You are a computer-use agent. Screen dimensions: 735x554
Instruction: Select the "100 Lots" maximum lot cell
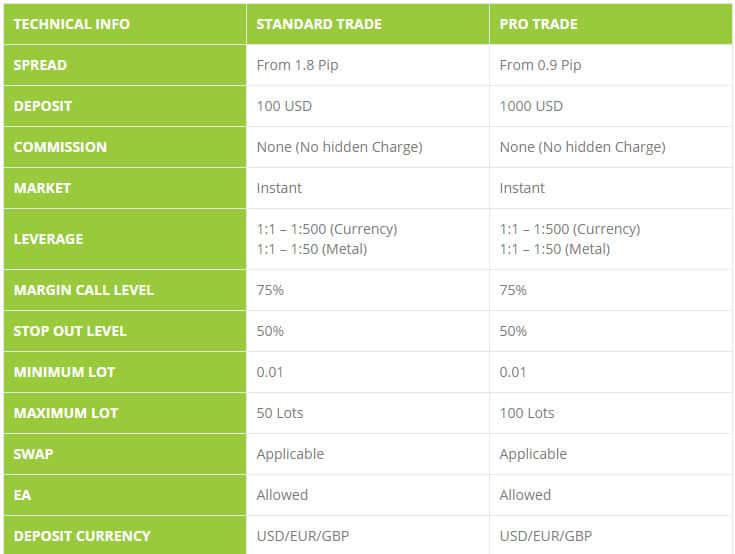527,413
